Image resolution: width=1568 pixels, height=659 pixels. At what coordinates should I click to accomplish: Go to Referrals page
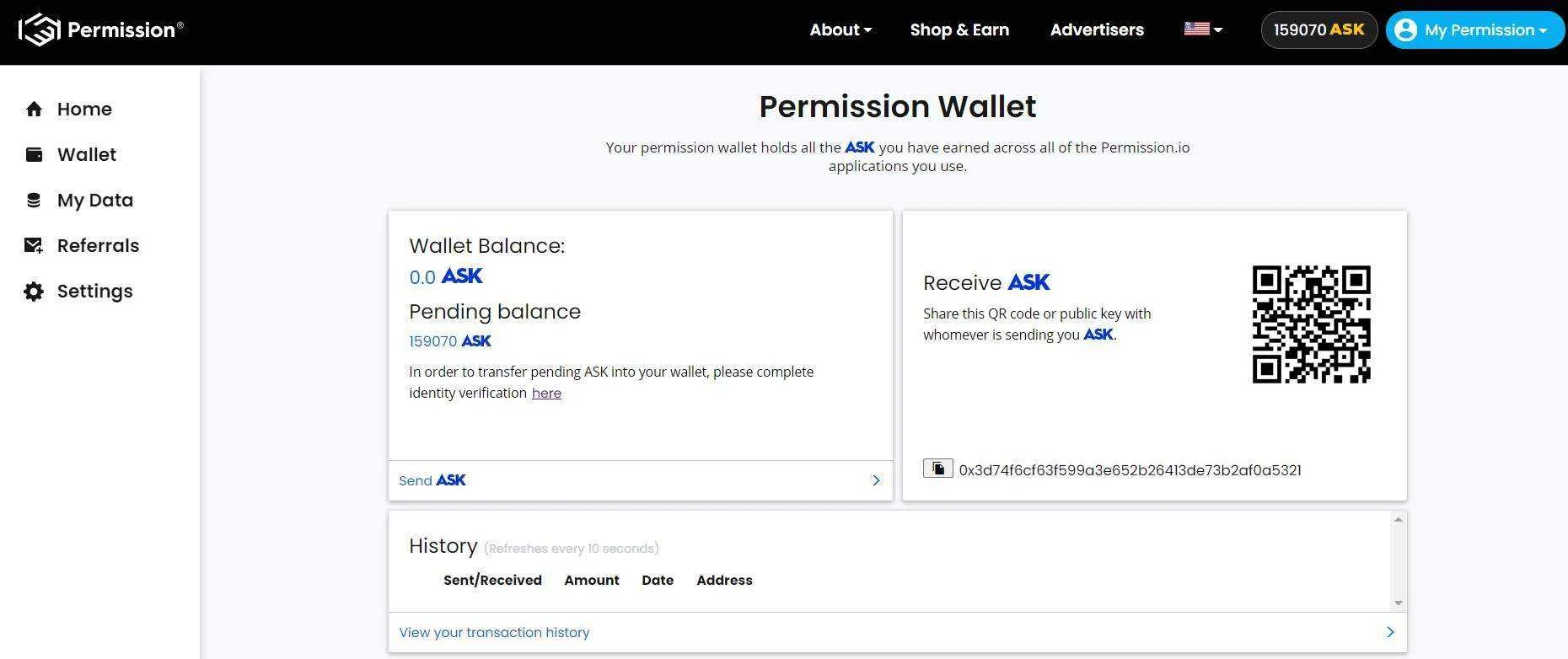click(x=98, y=245)
